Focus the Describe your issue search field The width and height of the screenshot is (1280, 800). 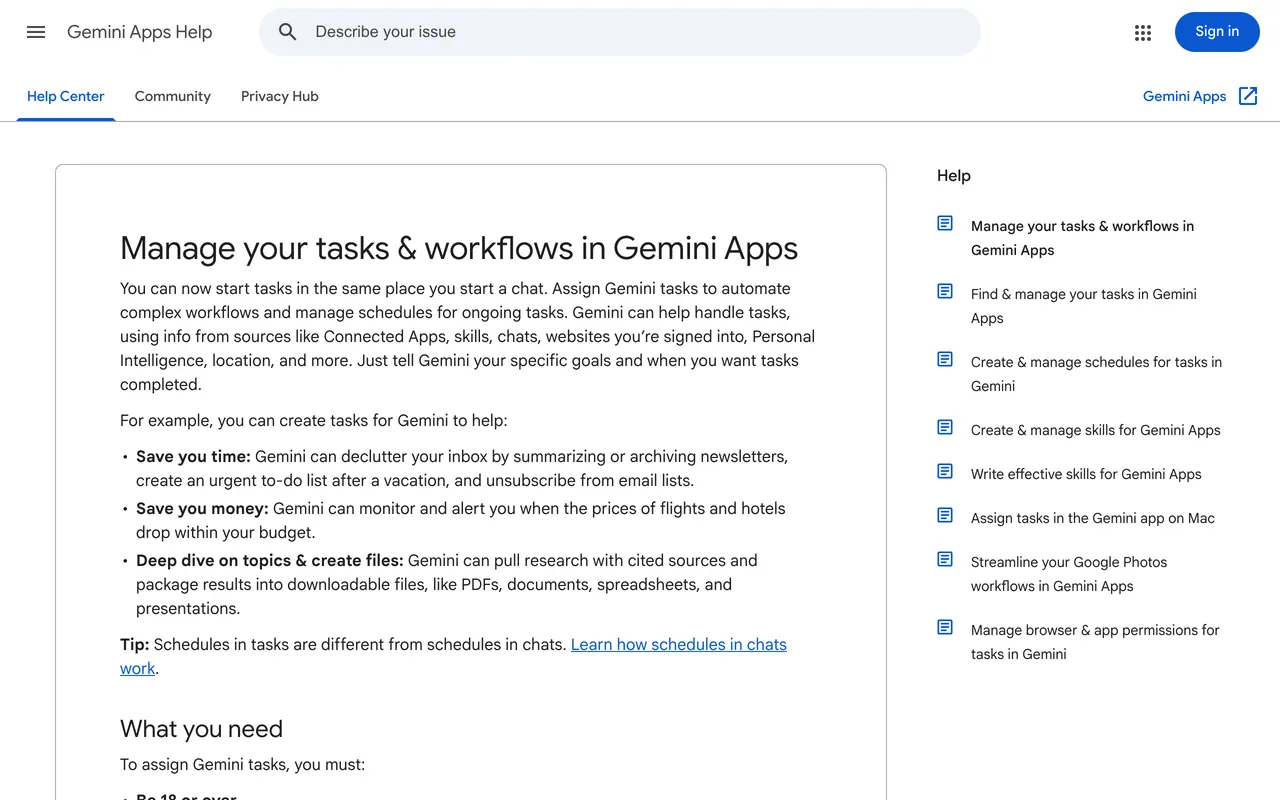coord(620,32)
